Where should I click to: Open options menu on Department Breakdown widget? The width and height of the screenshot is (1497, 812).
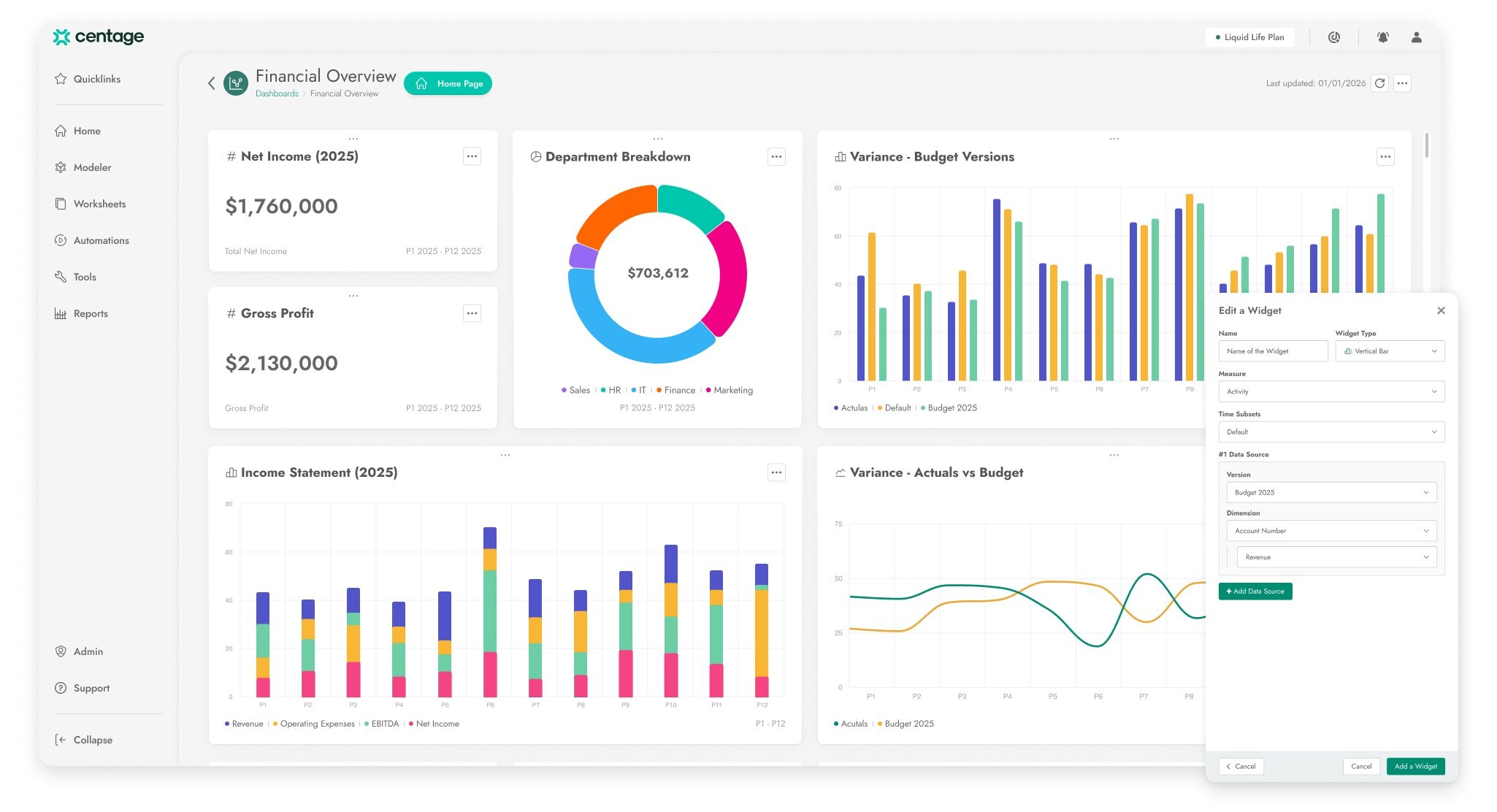(x=776, y=156)
